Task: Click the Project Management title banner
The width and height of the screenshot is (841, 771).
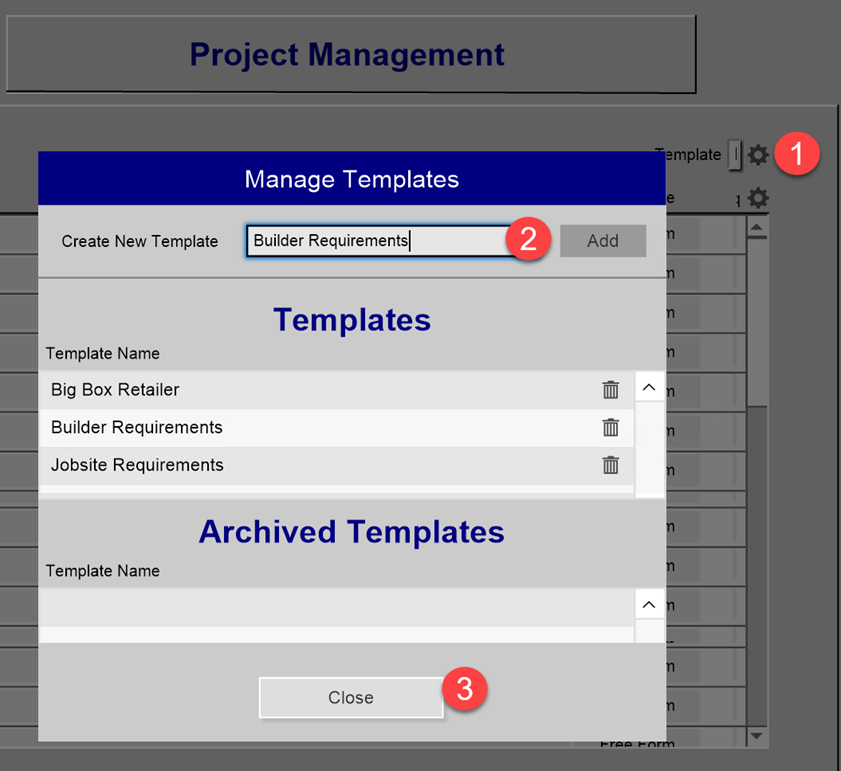Action: coord(351,54)
